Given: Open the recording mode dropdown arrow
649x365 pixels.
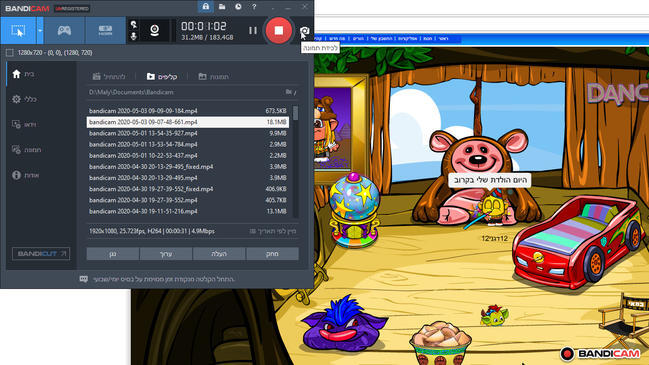Looking at the screenshot, I should tap(40, 30).
